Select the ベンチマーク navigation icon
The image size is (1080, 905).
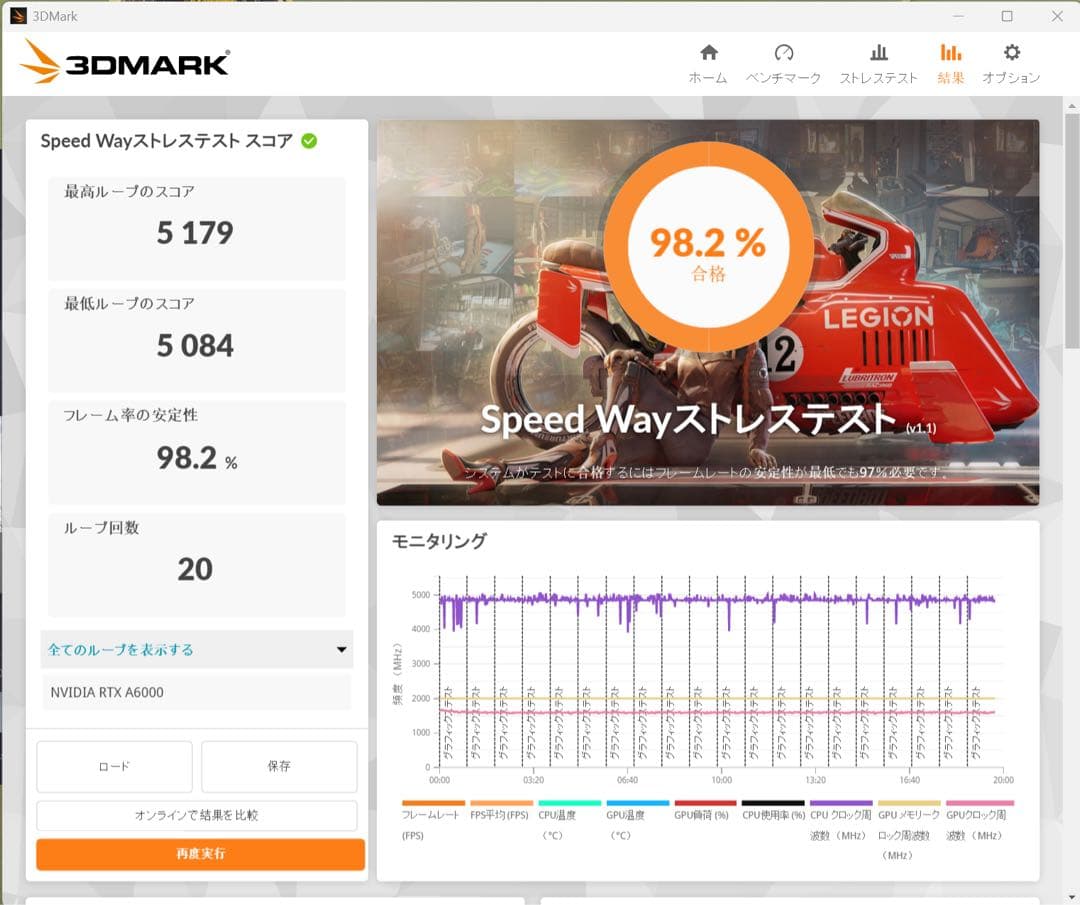(786, 52)
